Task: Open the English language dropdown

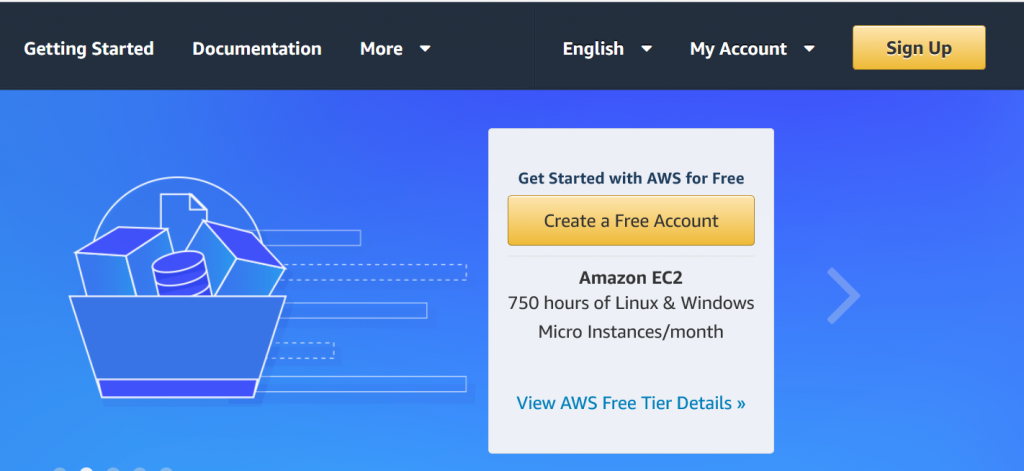Action: (x=607, y=48)
